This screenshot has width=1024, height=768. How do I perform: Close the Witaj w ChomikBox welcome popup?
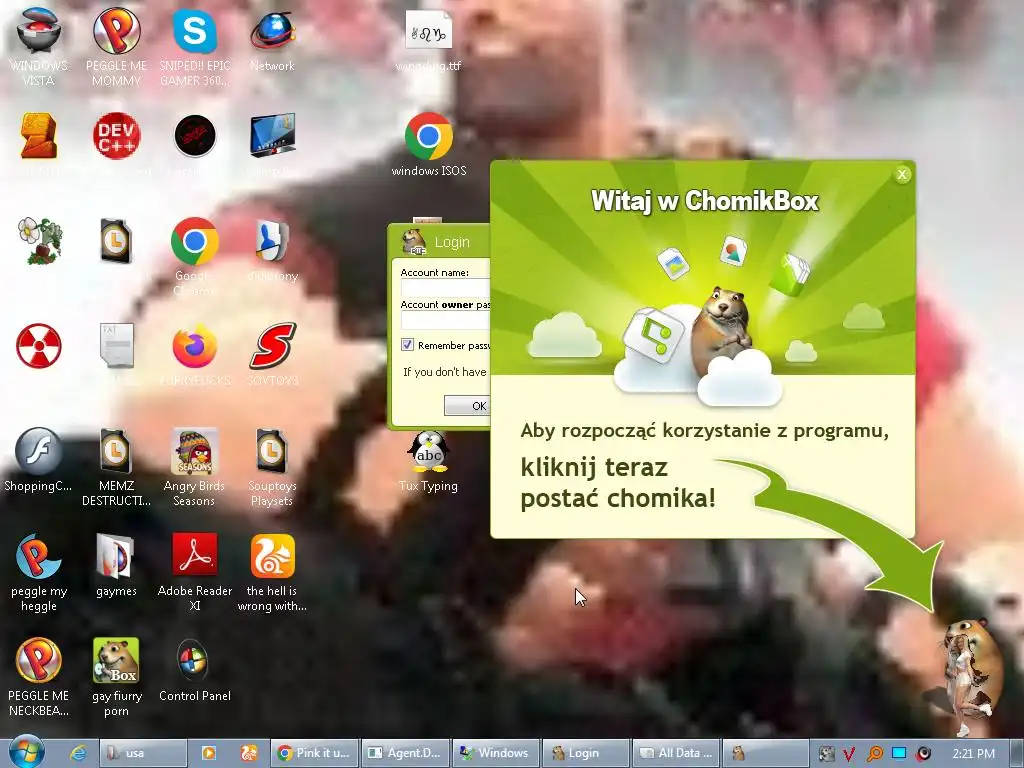click(902, 174)
